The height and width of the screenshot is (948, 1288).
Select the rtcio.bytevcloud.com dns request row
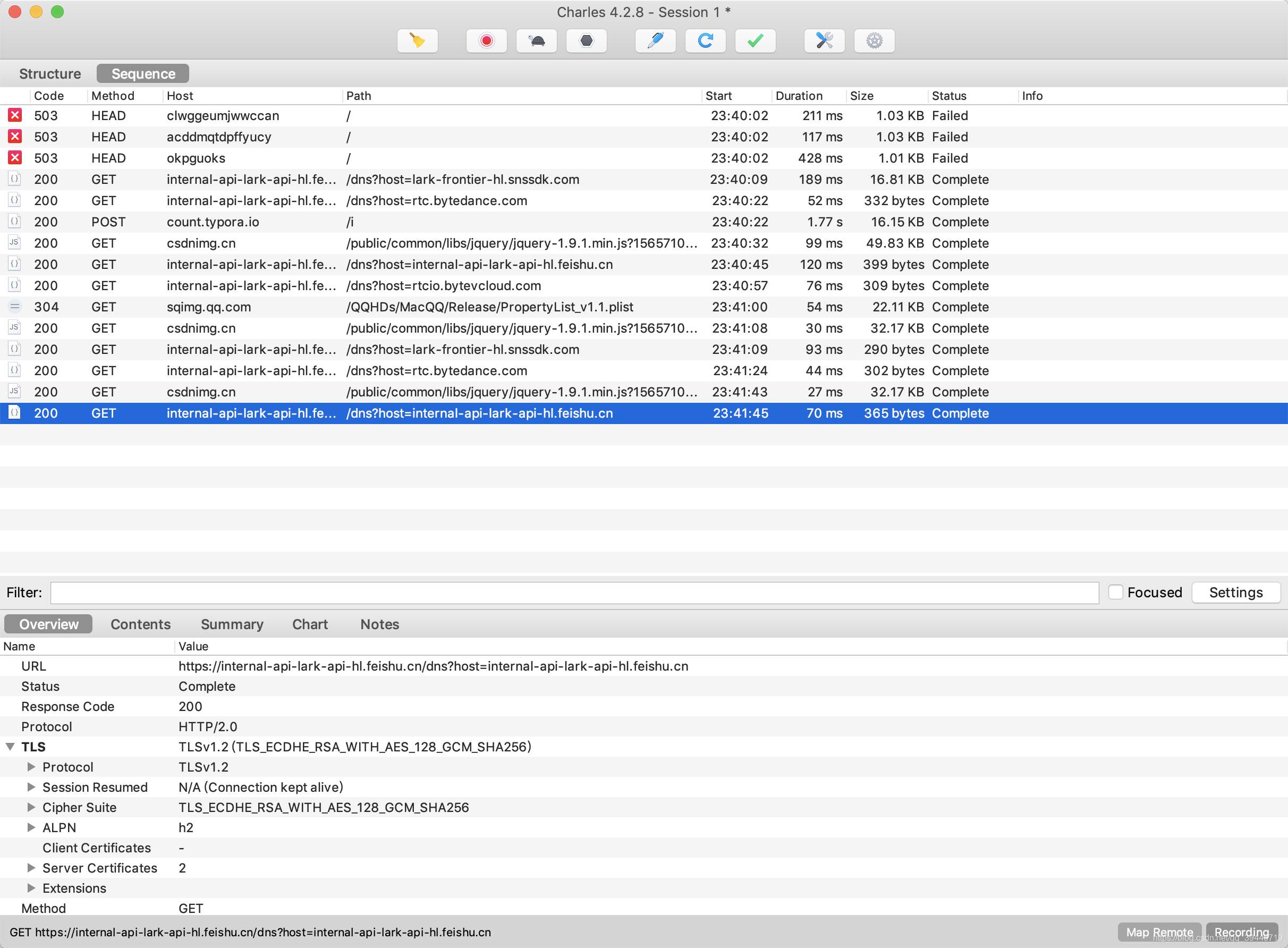pyautogui.click(x=643, y=285)
